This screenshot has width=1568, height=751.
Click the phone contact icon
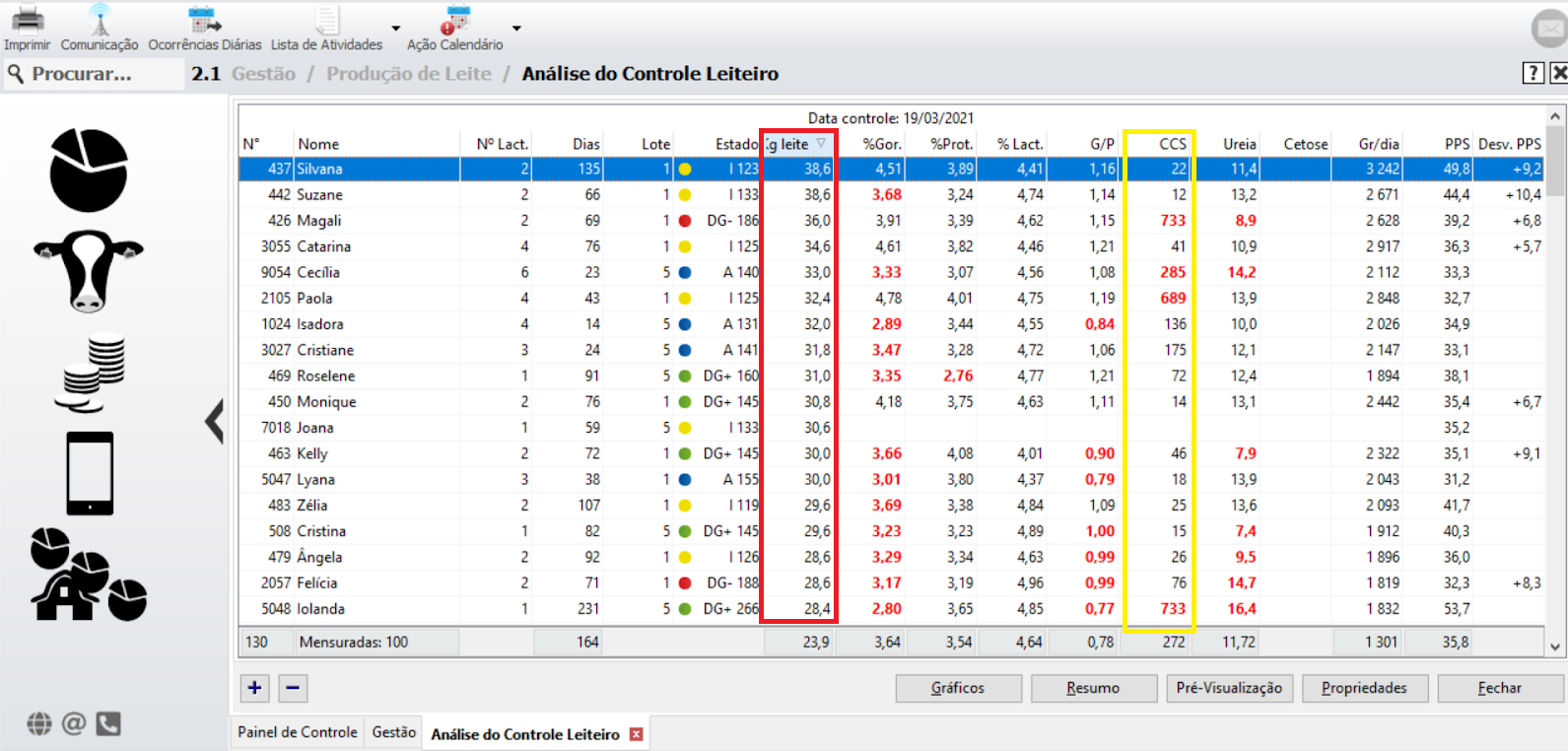point(108,723)
